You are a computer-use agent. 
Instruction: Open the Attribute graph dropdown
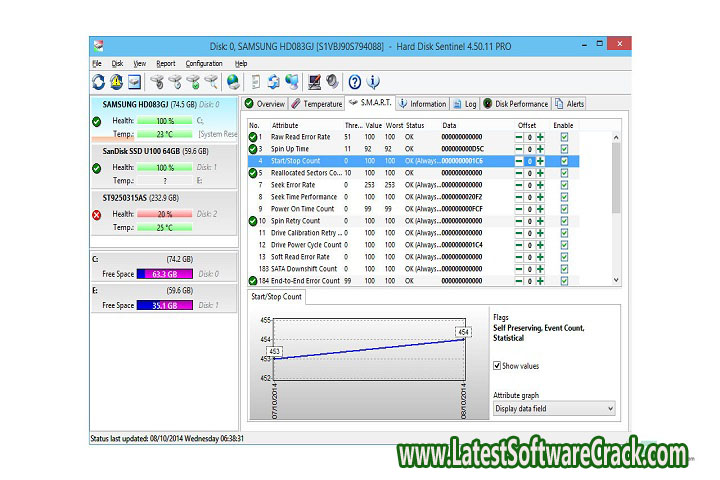pyautogui.click(x=554, y=408)
